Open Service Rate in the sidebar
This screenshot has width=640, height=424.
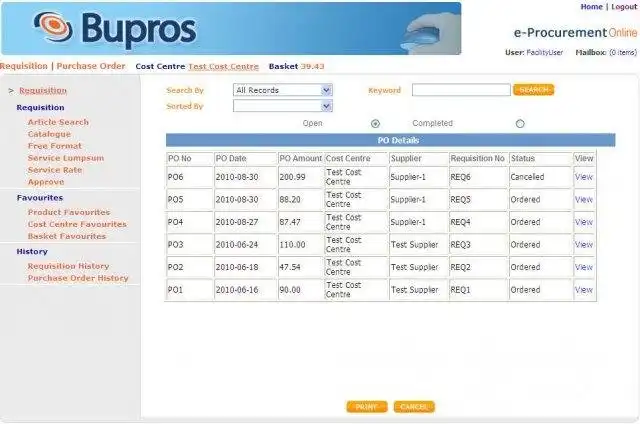tap(55, 170)
